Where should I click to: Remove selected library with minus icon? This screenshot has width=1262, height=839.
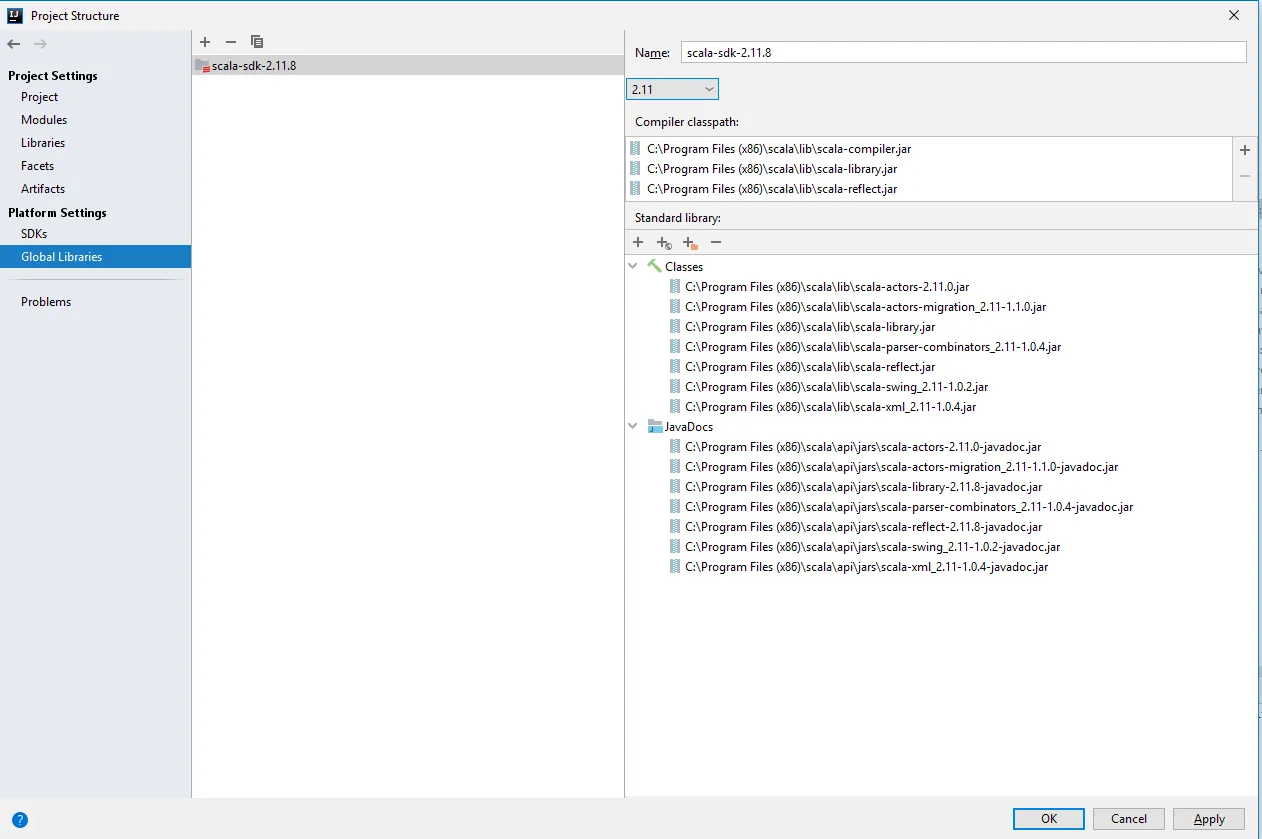[231, 42]
